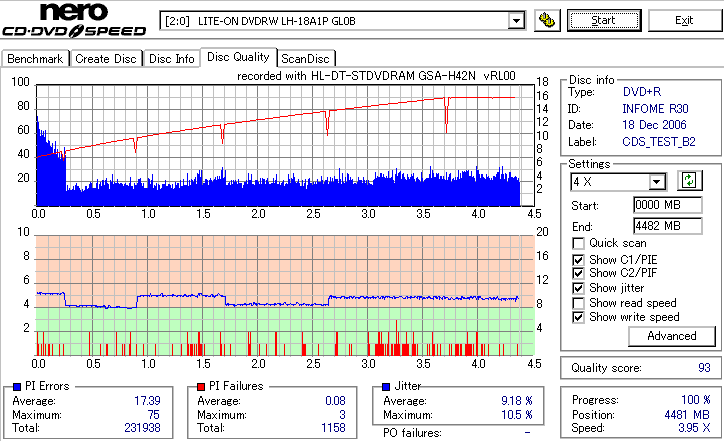Click the Jitter average 9.18 %
The width and height of the screenshot is (724, 441).
point(517,401)
